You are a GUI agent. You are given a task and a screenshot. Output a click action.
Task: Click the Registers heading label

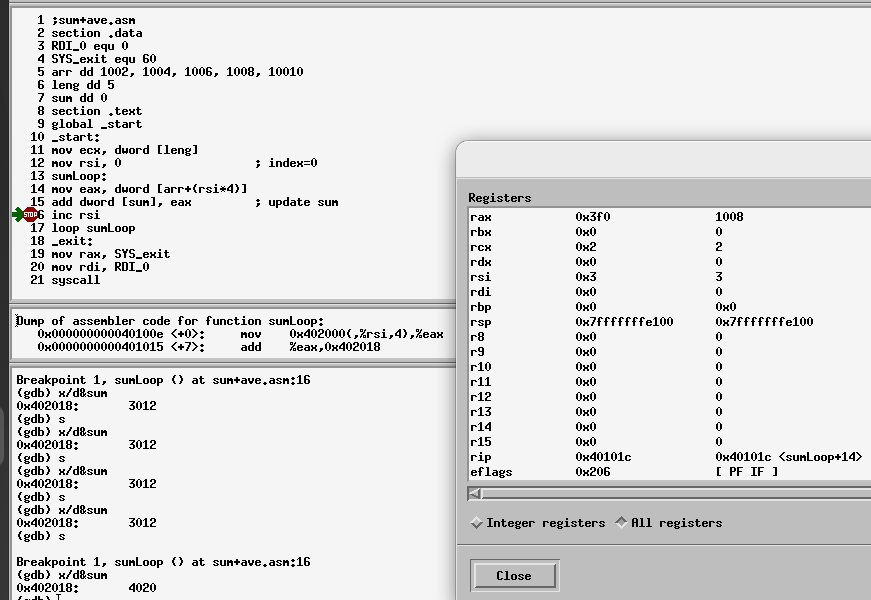(499, 198)
